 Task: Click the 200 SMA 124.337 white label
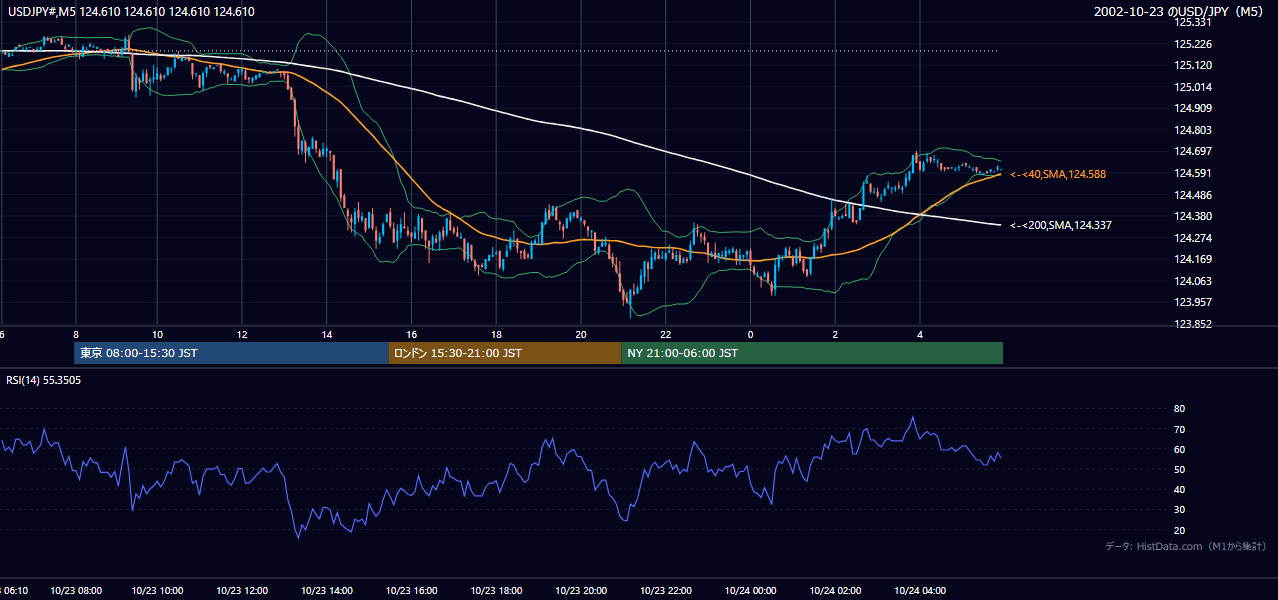(1060, 226)
